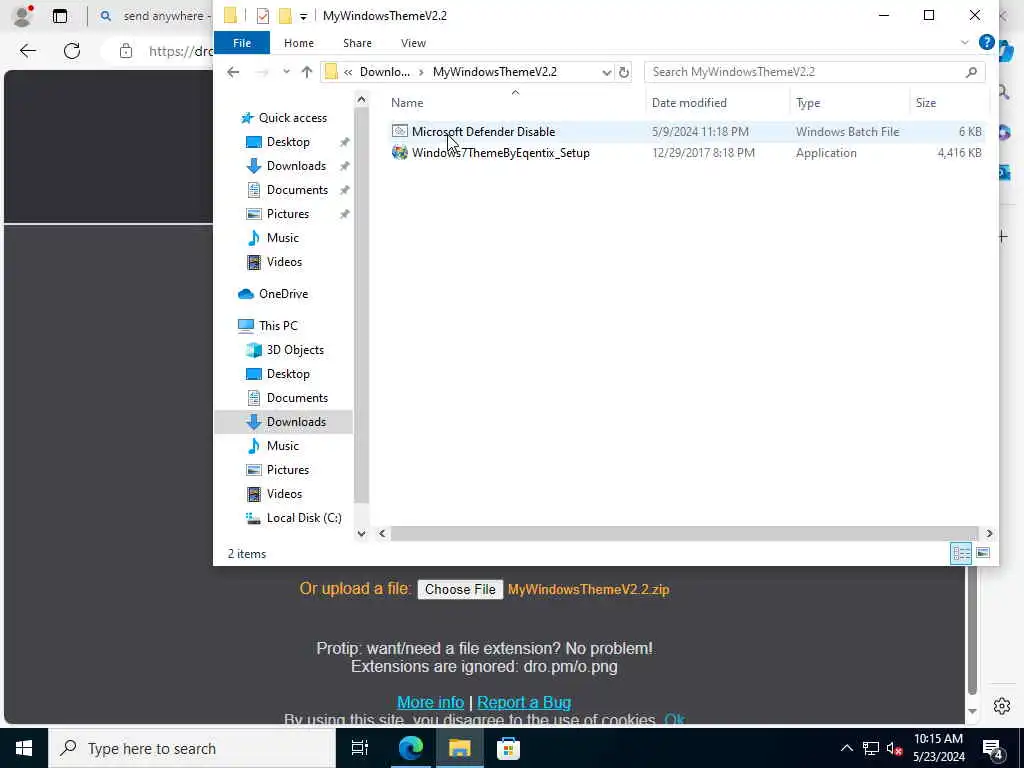The image size is (1024, 768).
Task: Click navigation pane scroll up arrow
Action: tap(361, 99)
